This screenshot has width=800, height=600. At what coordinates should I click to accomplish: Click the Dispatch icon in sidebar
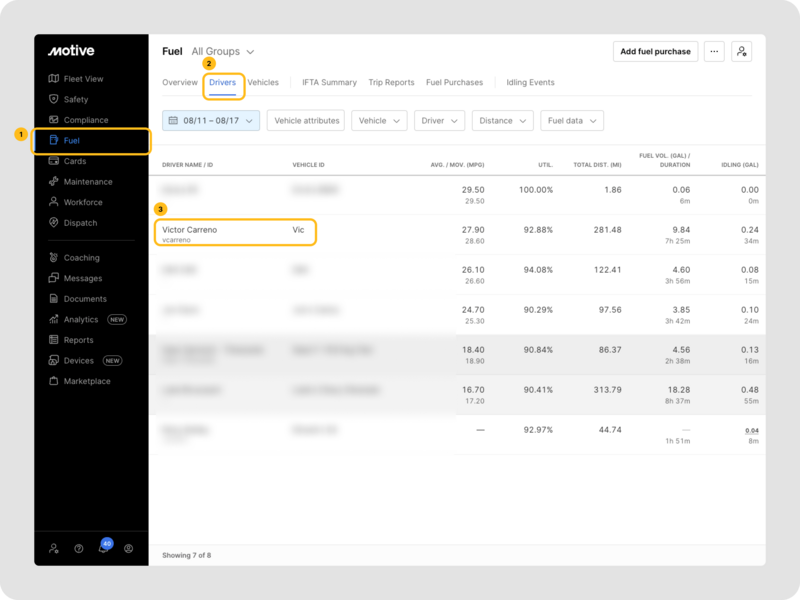[54, 223]
